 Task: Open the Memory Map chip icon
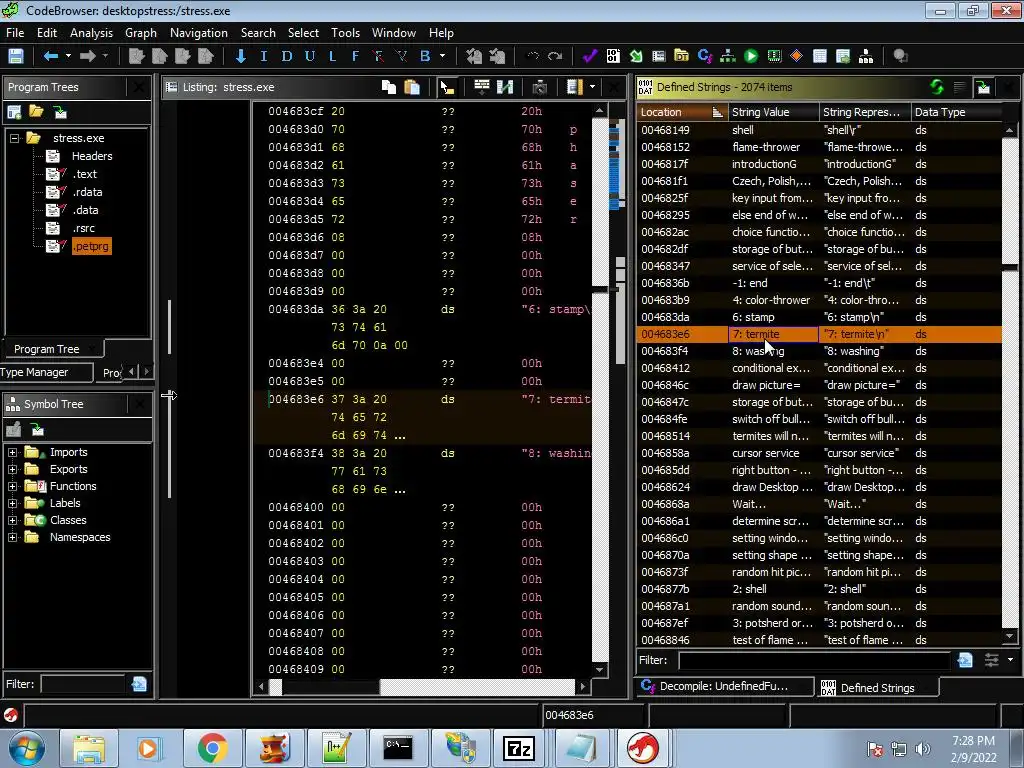[x=774, y=56]
